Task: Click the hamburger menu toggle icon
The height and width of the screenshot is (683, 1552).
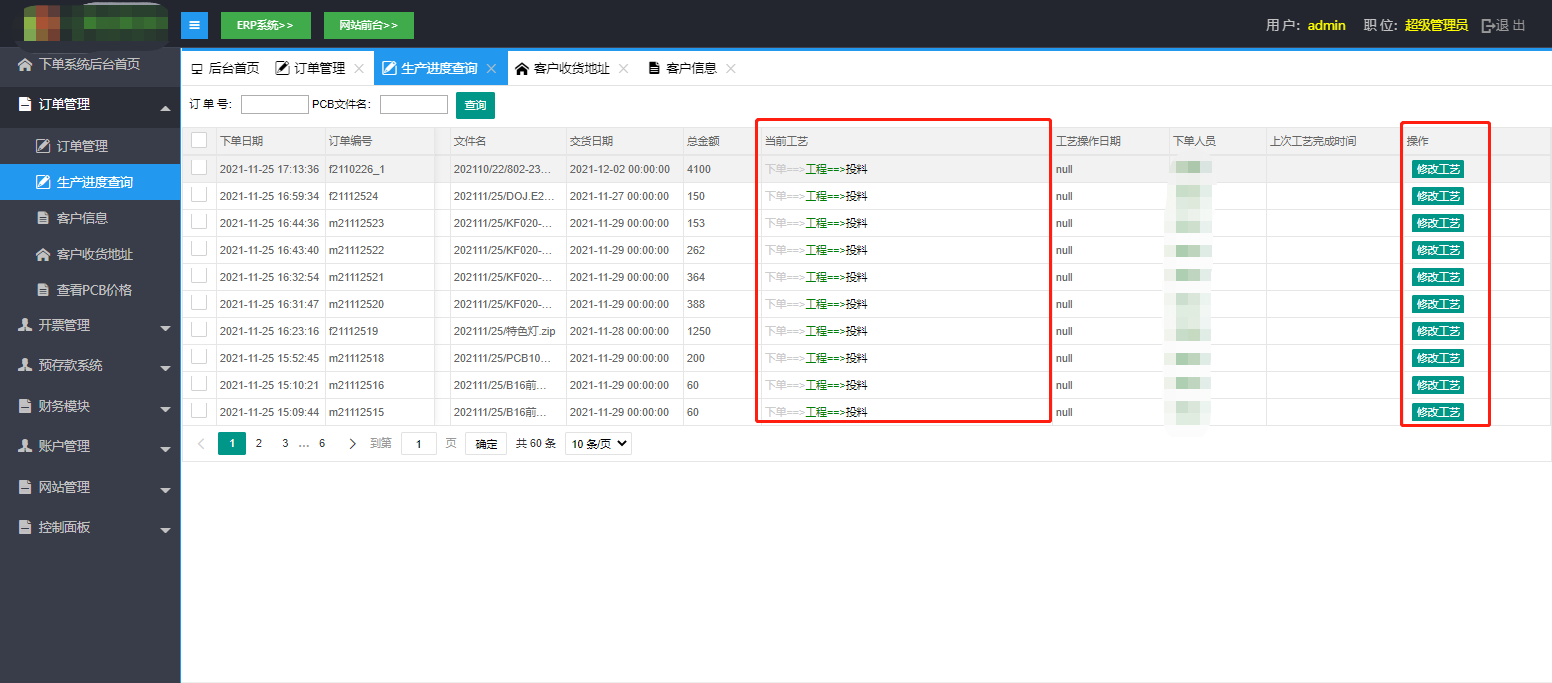Action: coord(194,25)
